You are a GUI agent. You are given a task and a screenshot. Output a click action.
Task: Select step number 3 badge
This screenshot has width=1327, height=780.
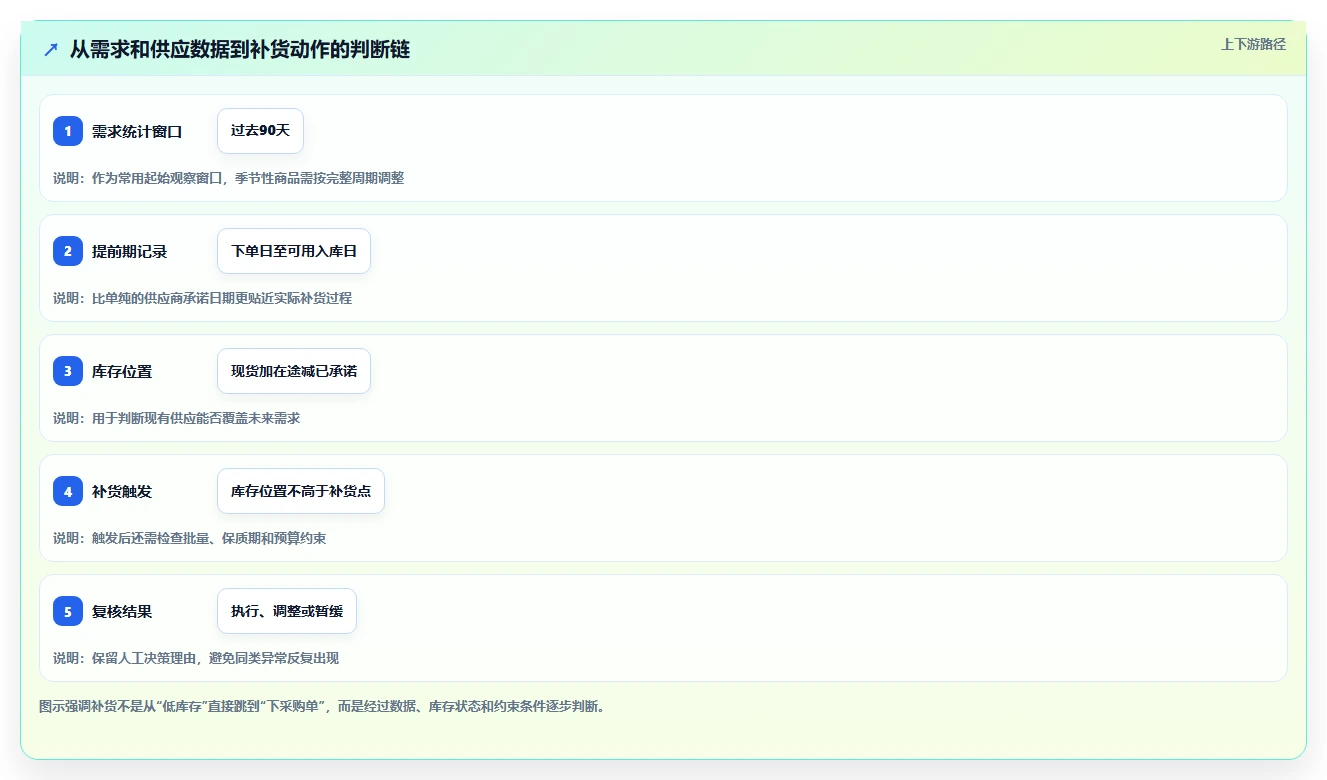tap(68, 371)
